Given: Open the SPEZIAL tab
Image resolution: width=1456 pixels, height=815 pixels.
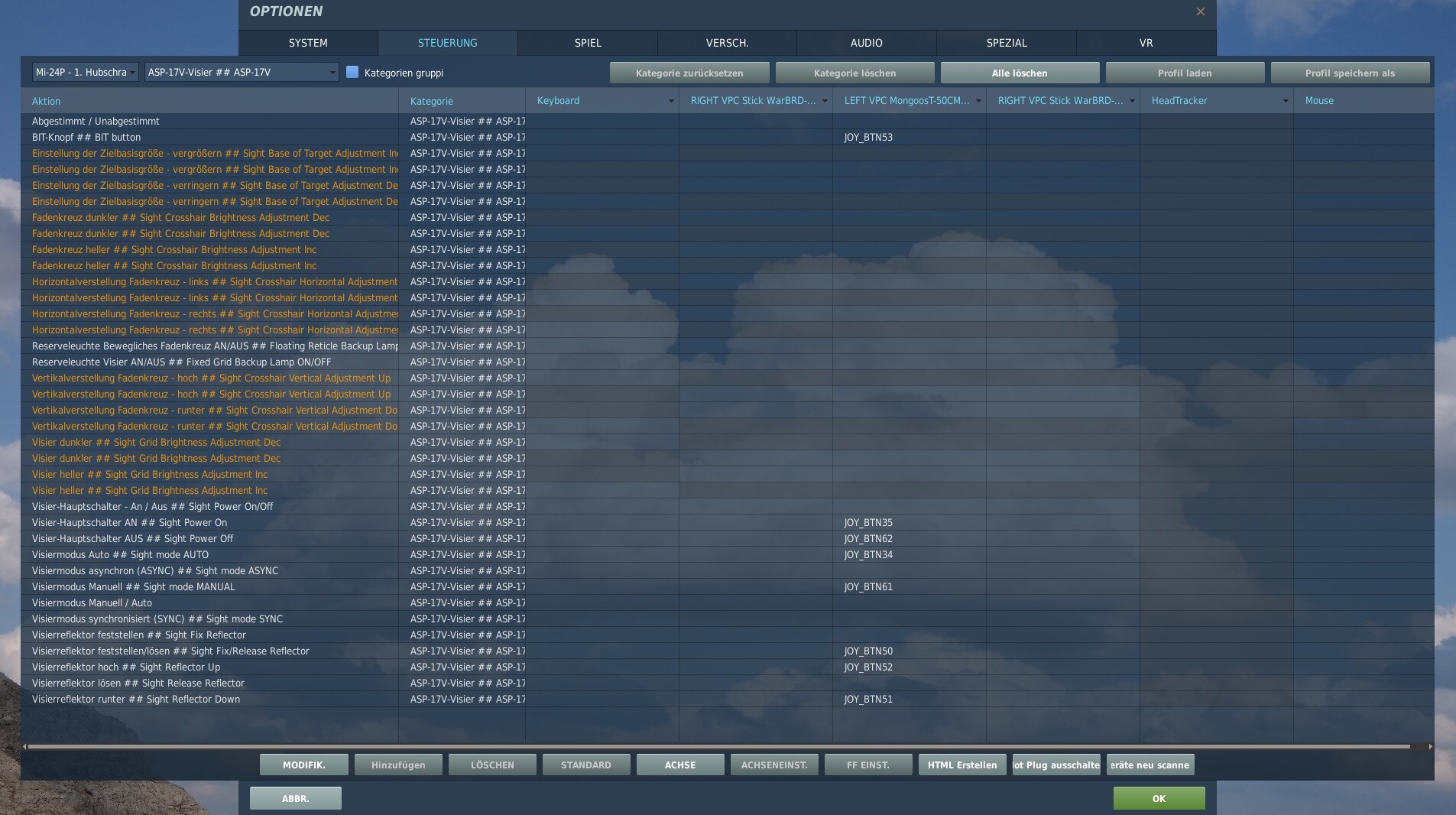Looking at the screenshot, I should tap(1007, 43).
